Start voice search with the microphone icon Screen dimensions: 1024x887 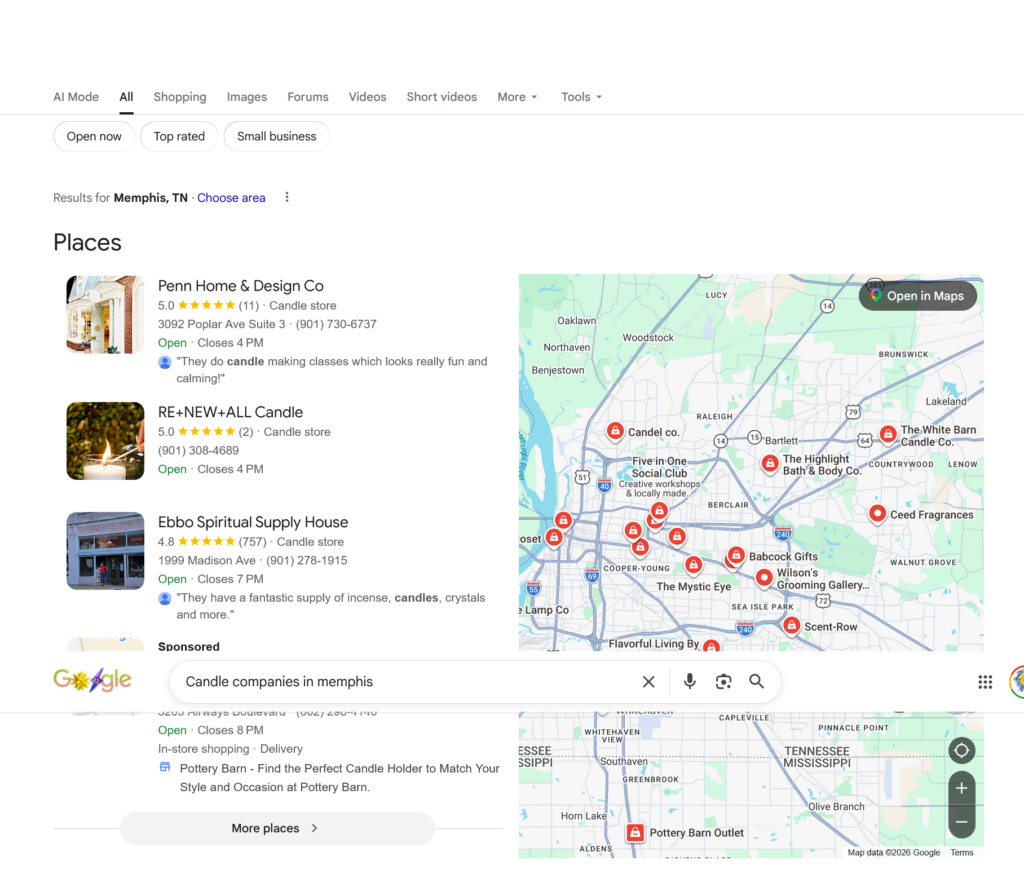click(x=690, y=682)
